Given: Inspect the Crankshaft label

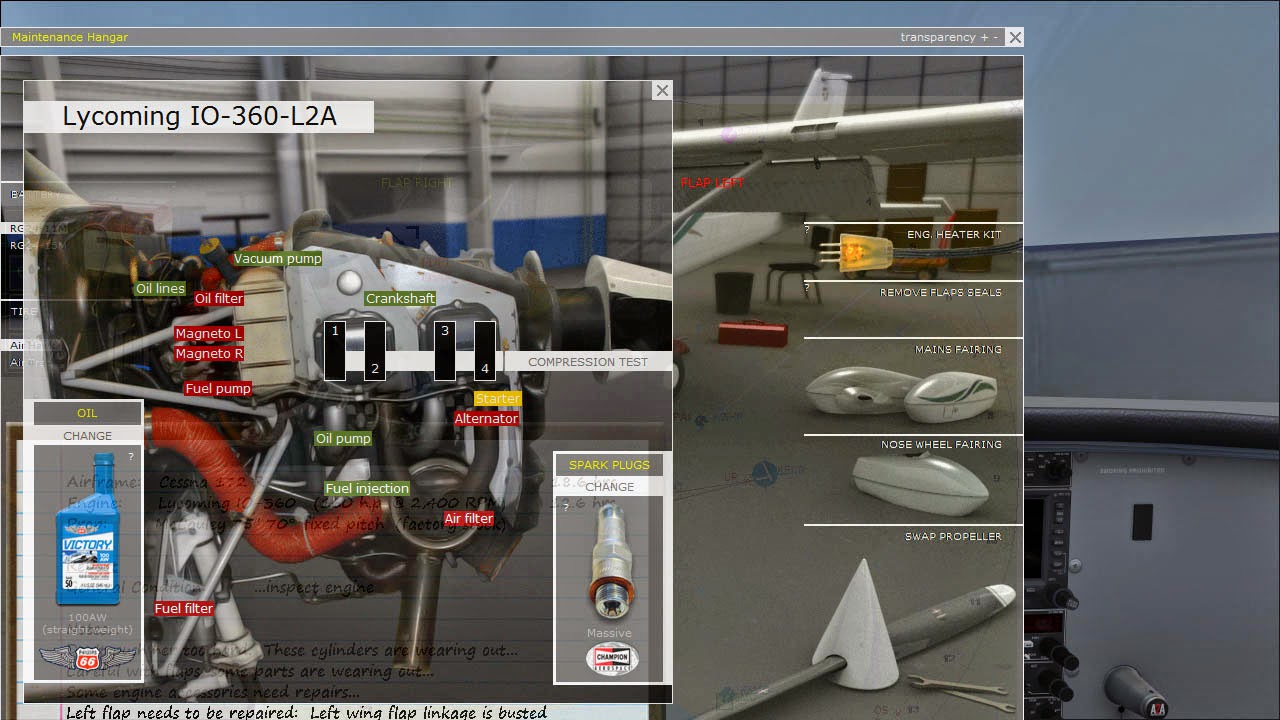Looking at the screenshot, I should tap(400, 299).
